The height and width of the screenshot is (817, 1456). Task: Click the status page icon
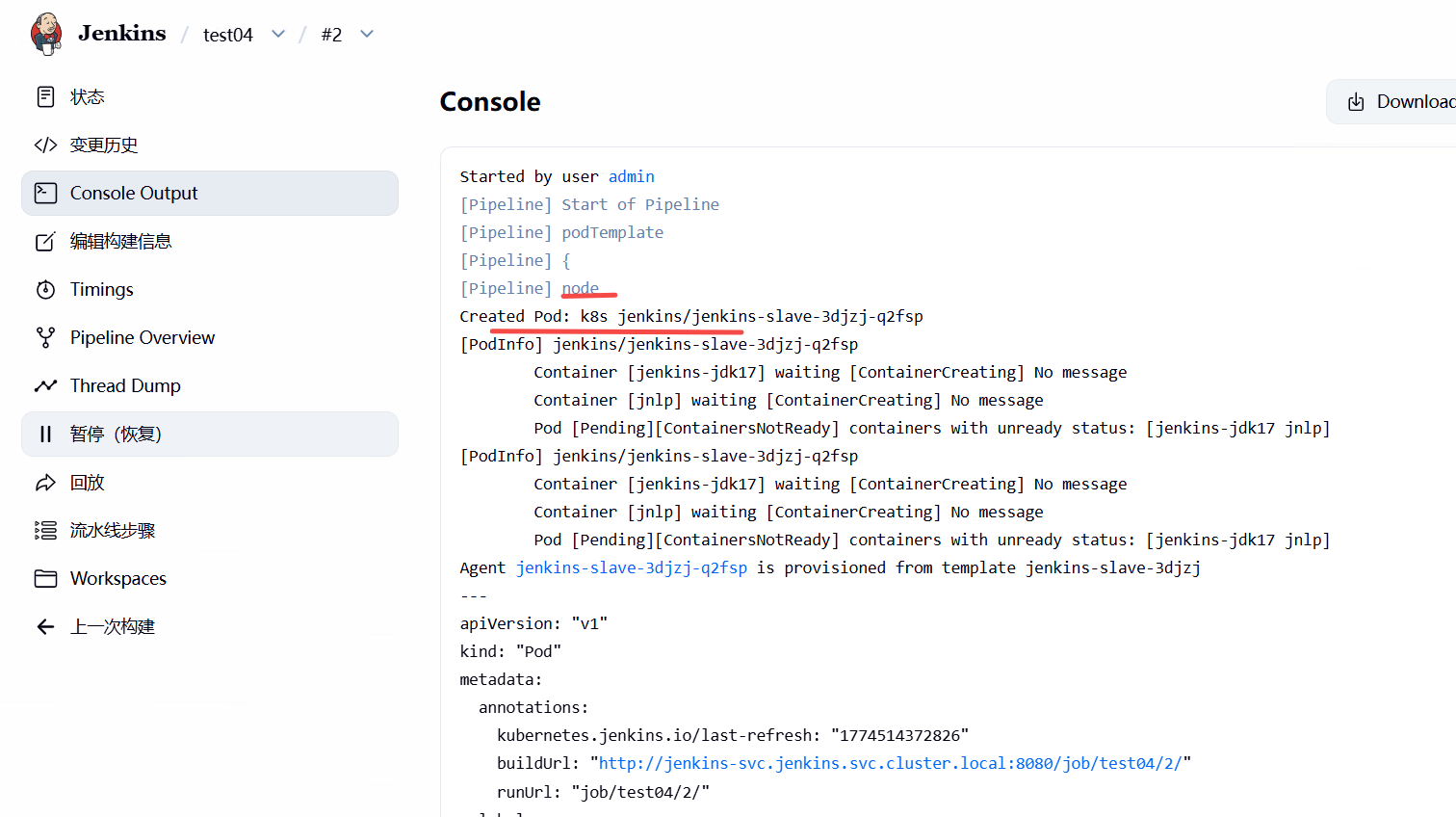click(x=45, y=96)
